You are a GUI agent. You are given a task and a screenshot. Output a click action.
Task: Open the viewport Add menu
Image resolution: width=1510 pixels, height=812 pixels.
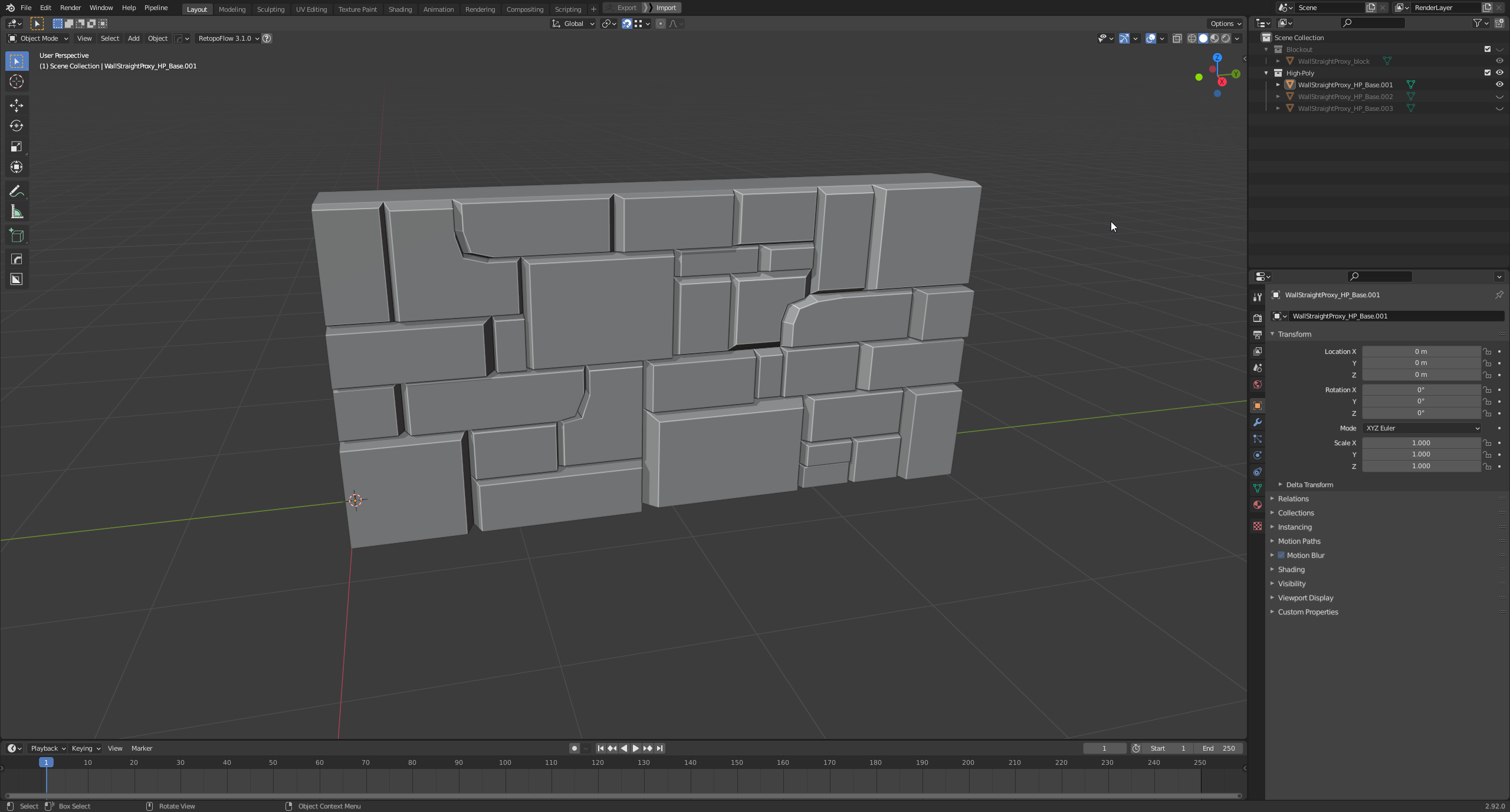pyautogui.click(x=133, y=38)
